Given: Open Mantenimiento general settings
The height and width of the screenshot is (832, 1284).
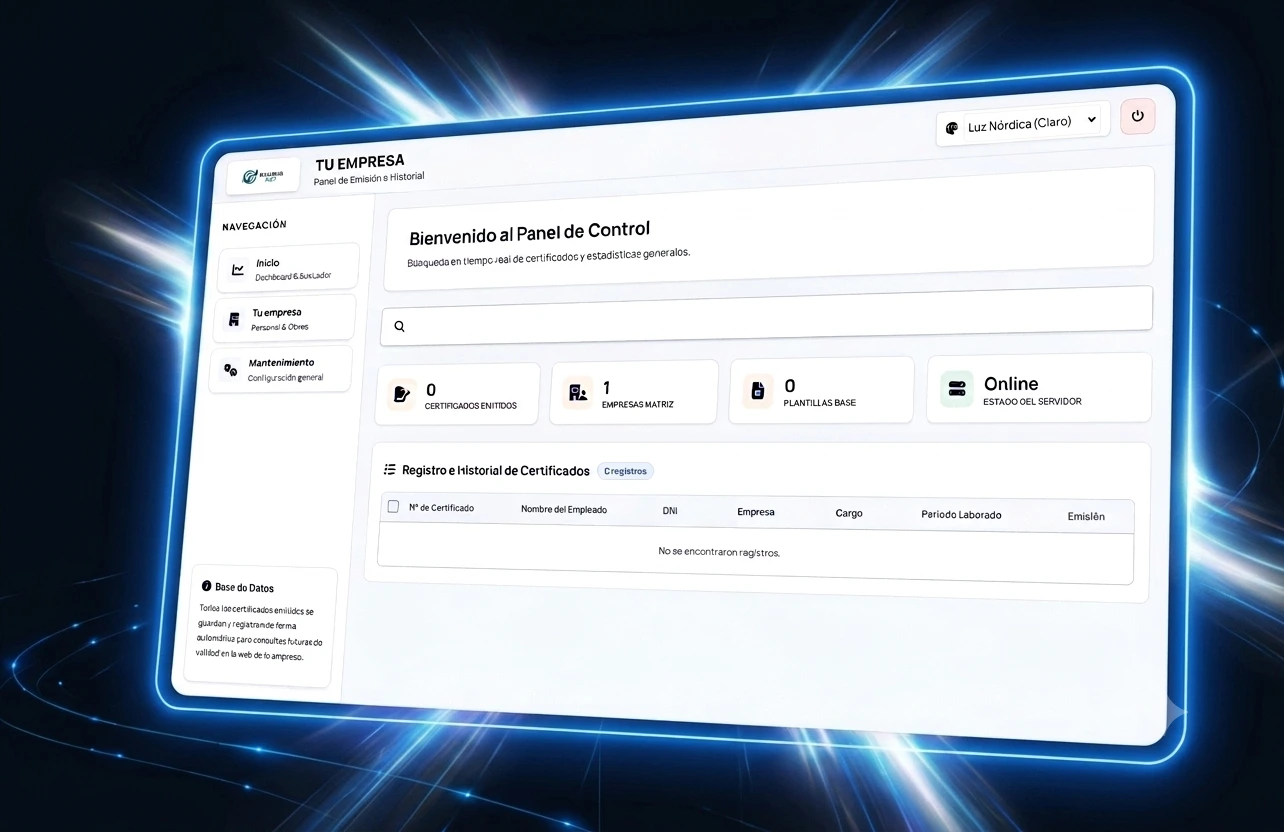Looking at the screenshot, I should [281, 369].
